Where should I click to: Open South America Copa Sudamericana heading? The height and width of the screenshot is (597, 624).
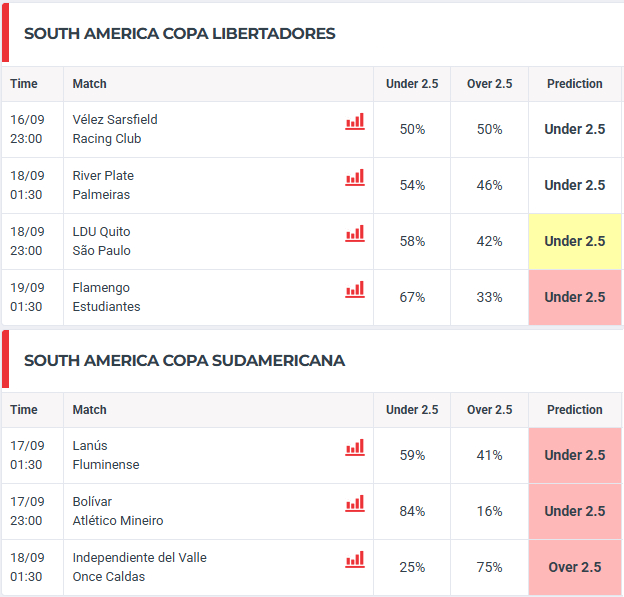click(184, 361)
